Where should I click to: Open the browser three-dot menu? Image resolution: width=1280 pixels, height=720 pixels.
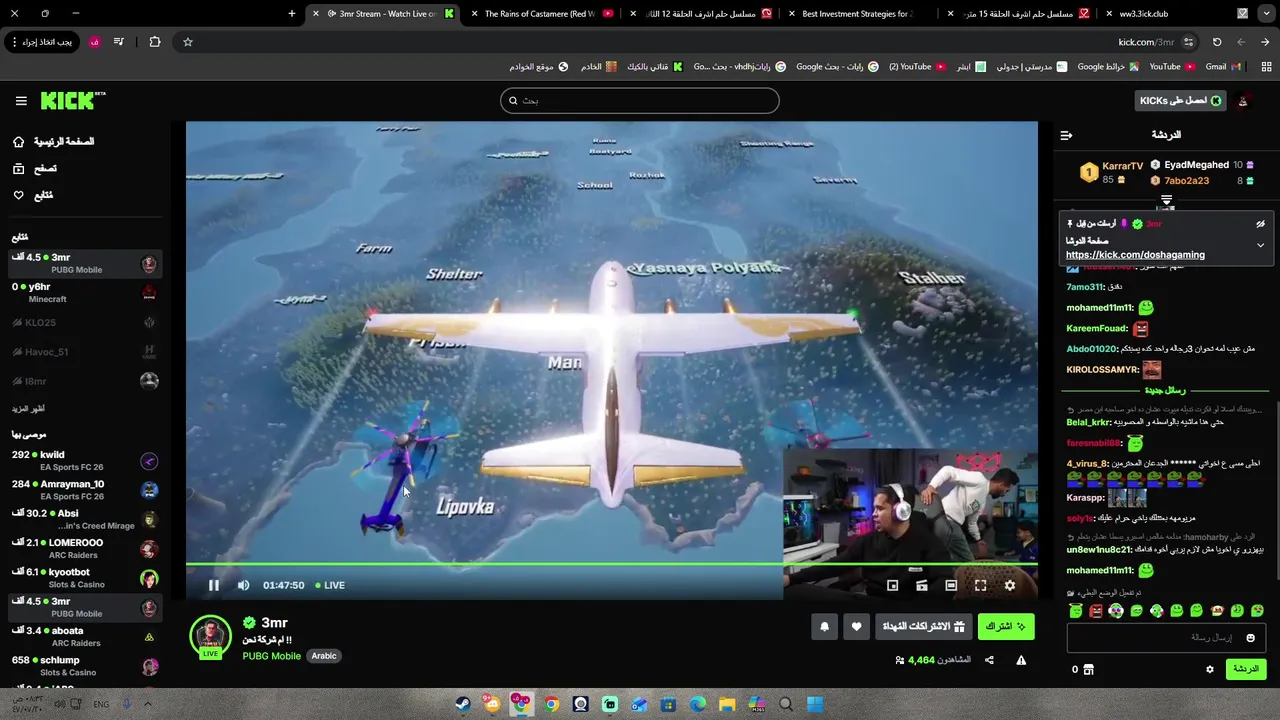(x=14, y=42)
